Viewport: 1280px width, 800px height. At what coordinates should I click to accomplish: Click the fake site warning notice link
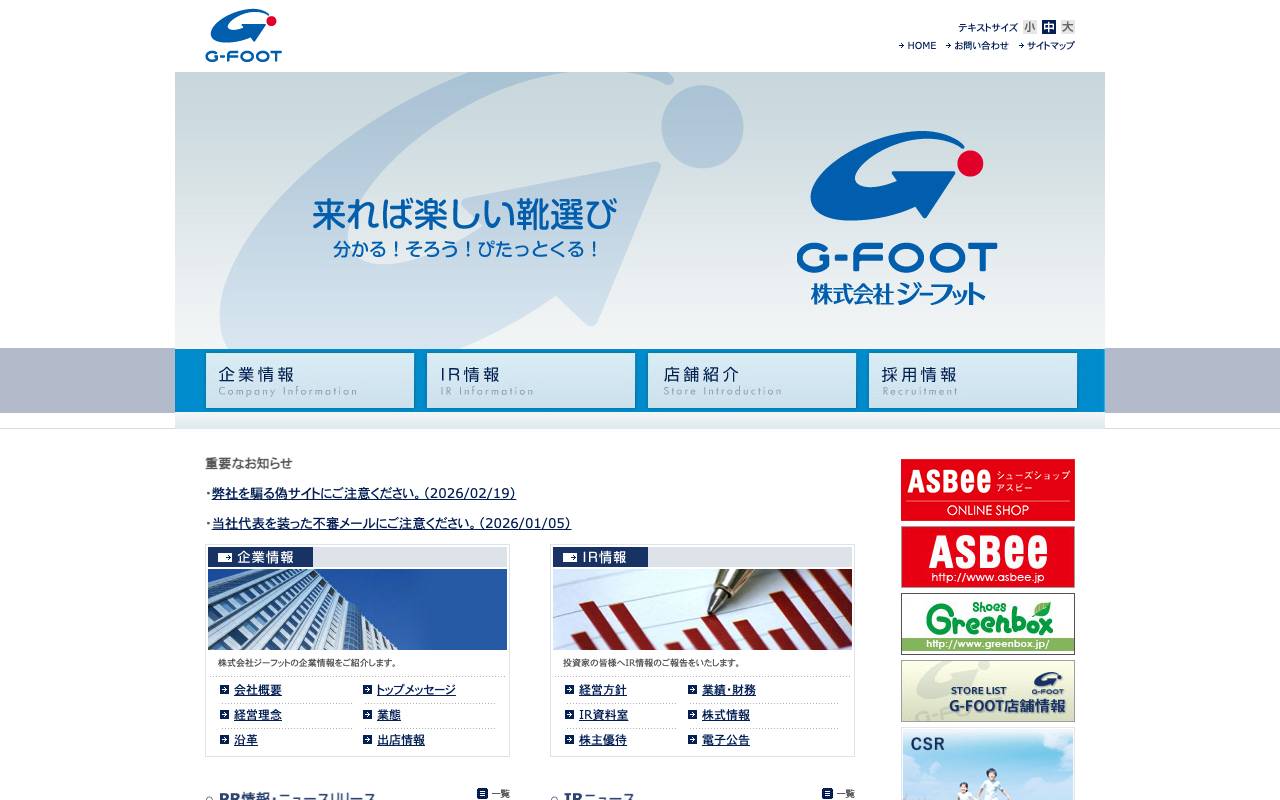point(362,493)
